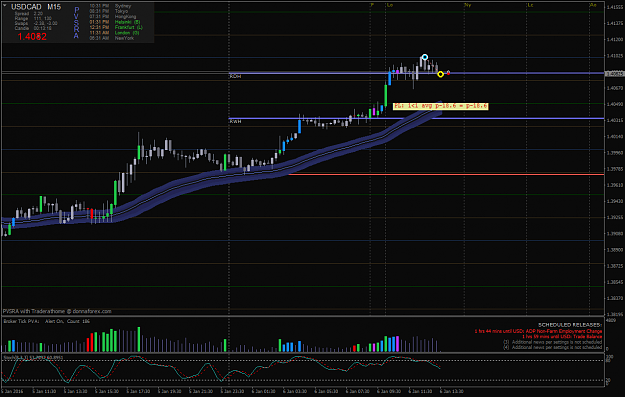The image size is (625, 397).
Task: Click the USD Trade Balance news line
Action: (x=562, y=337)
